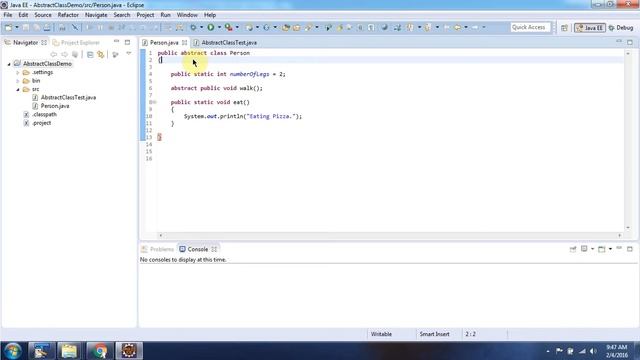Minimize the Navigator panel
Image resolution: width=640 pixels, height=360 pixels.
[x=116, y=42]
